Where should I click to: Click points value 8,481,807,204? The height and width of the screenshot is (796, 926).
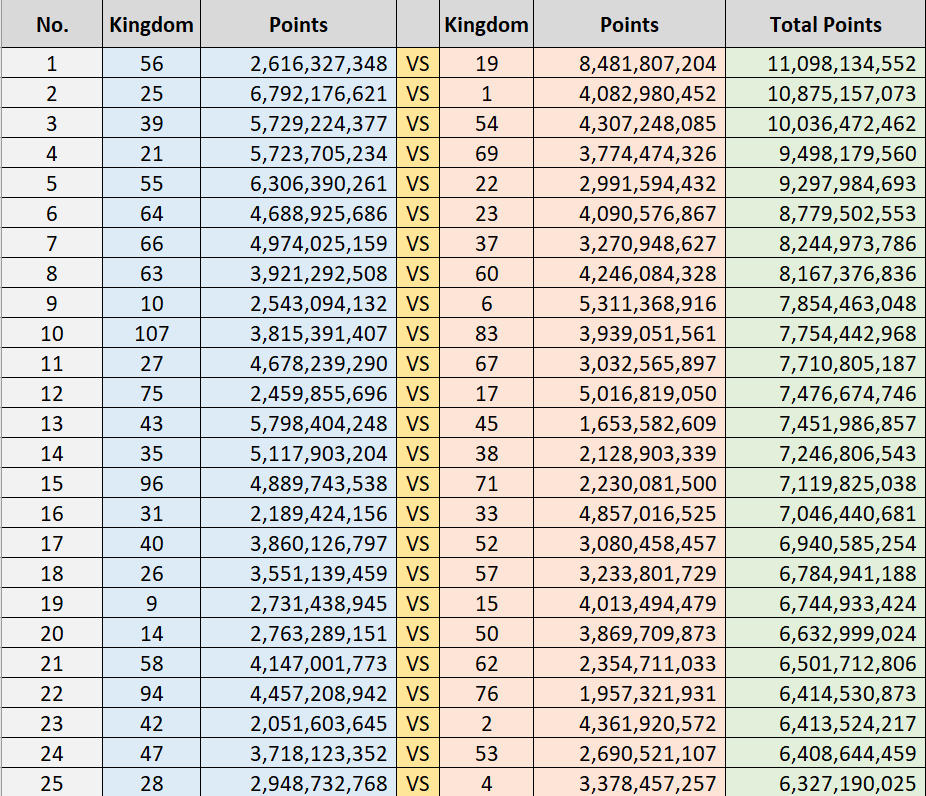click(629, 65)
